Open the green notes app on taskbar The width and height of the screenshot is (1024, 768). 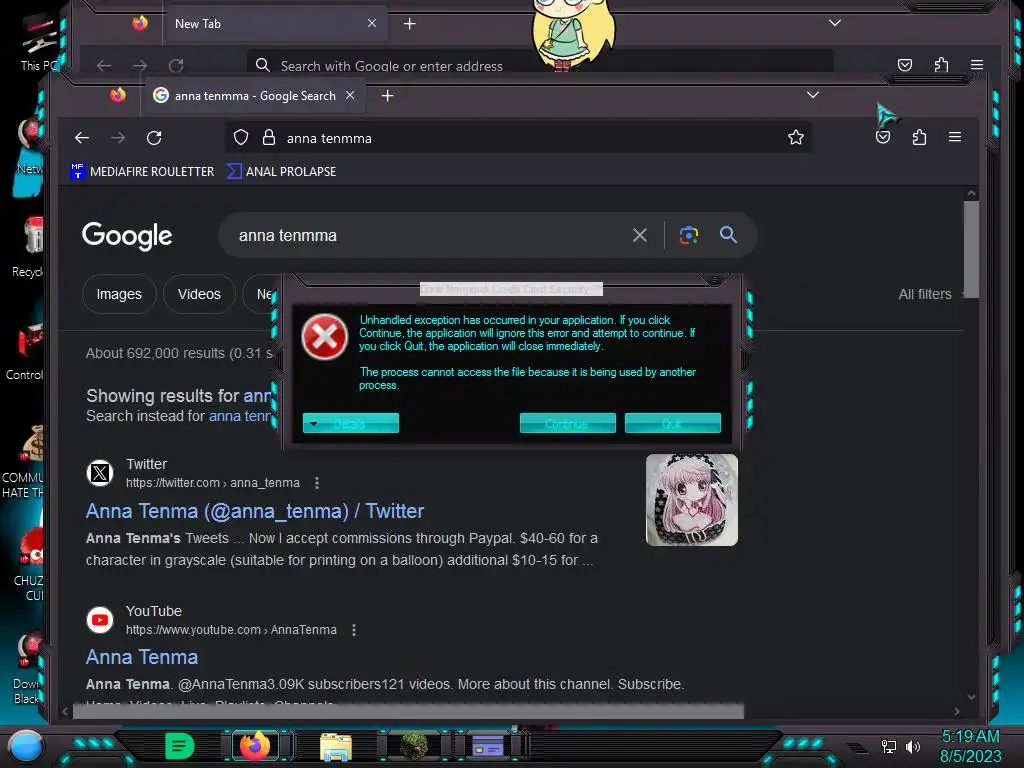tap(180, 746)
